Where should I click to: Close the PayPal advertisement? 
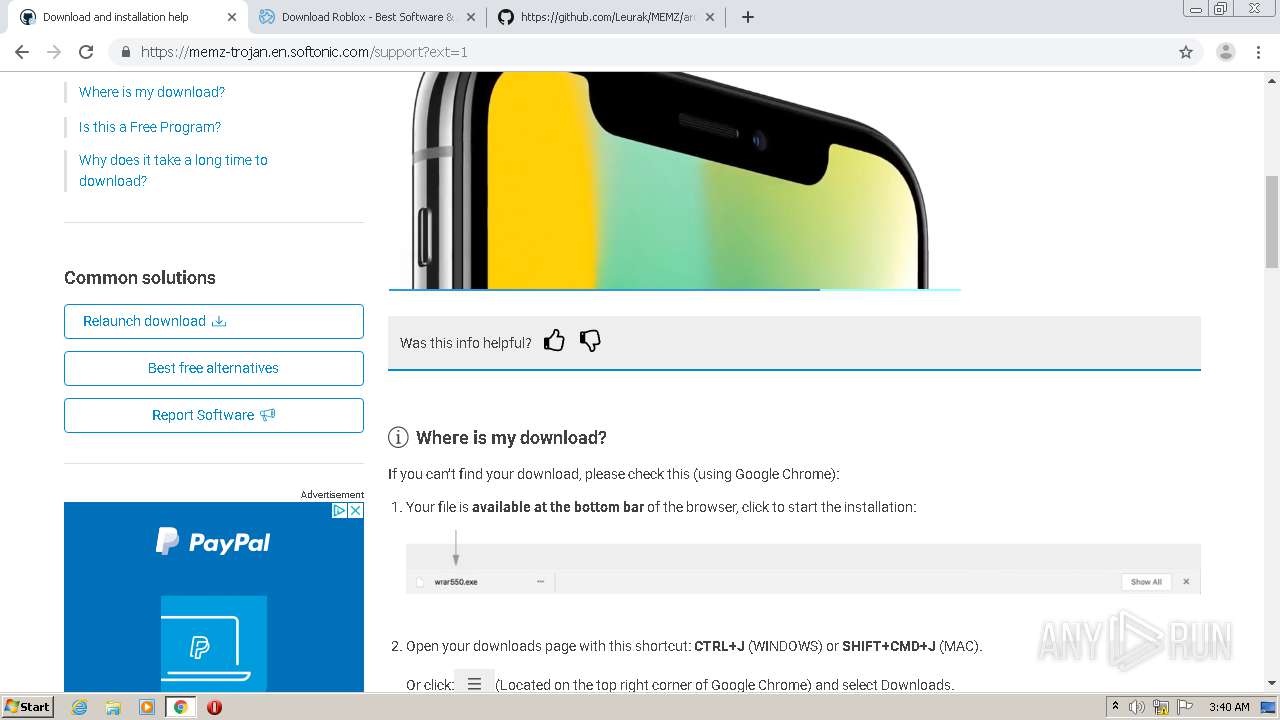(x=355, y=510)
